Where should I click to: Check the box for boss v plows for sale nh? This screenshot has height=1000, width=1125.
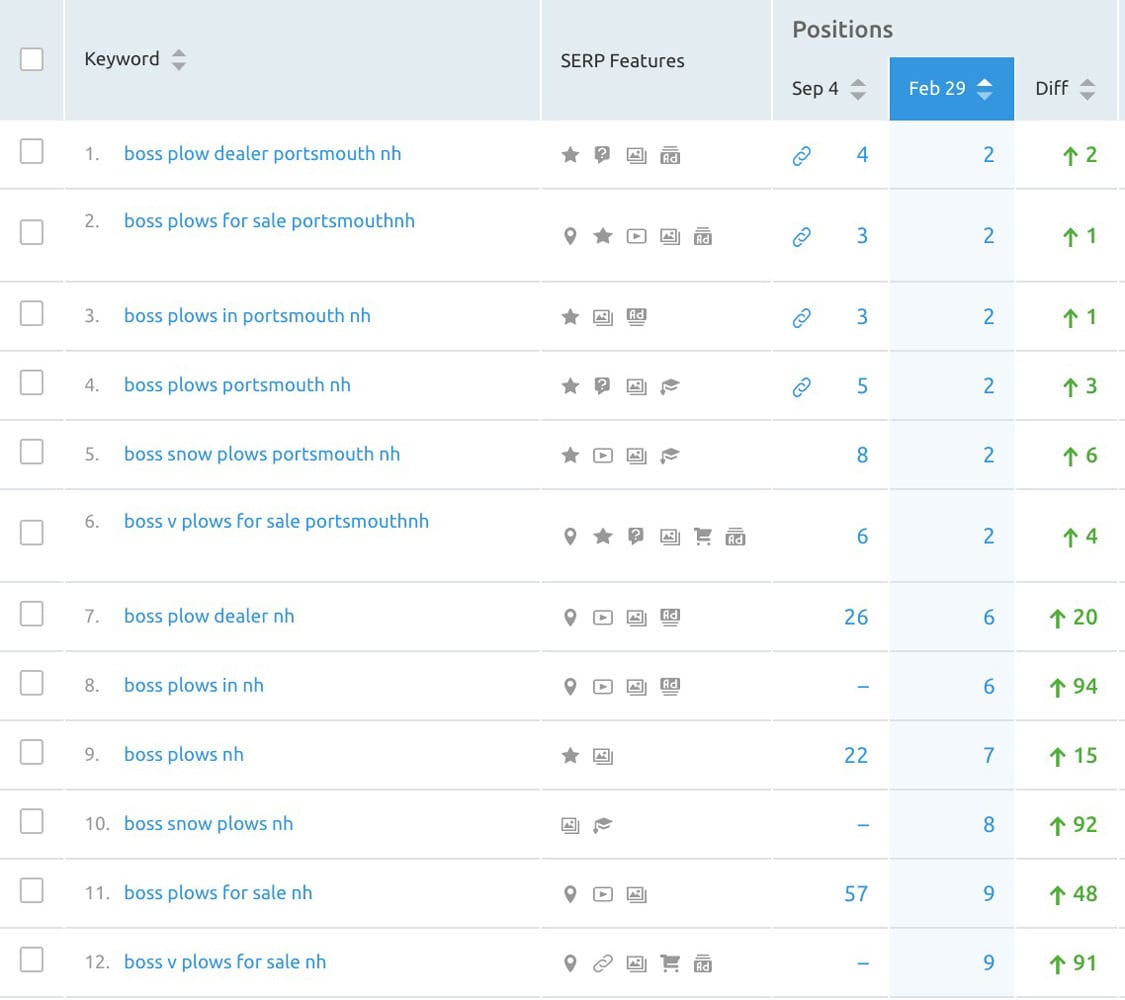coord(32,960)
